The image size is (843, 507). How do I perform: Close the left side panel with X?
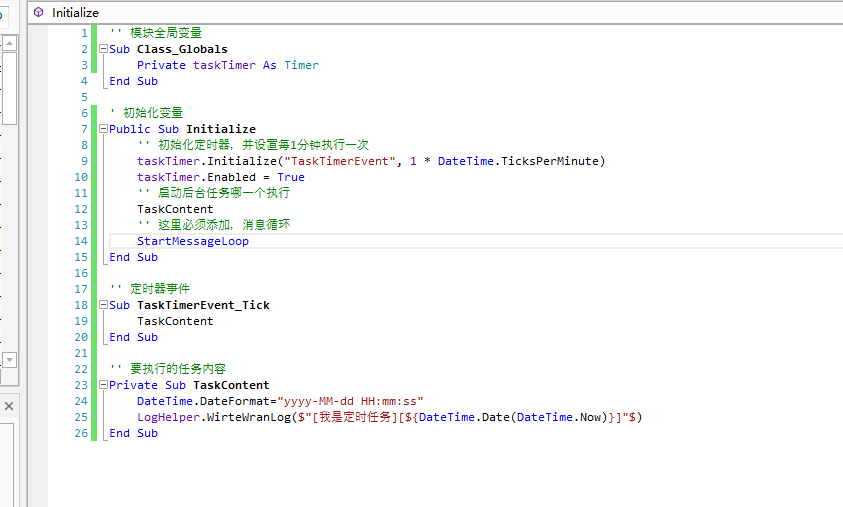coord(9,406)
